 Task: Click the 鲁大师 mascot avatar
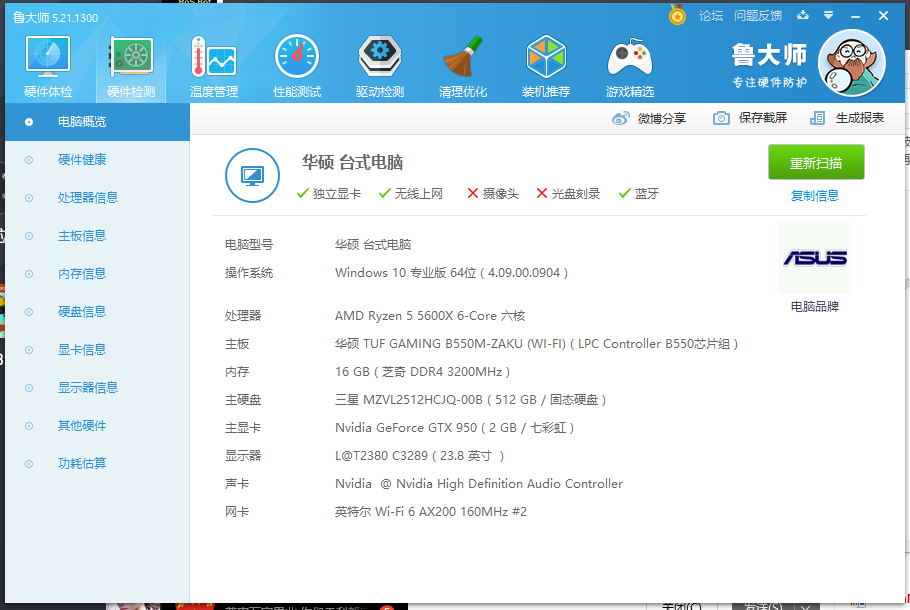coord(851,62)
